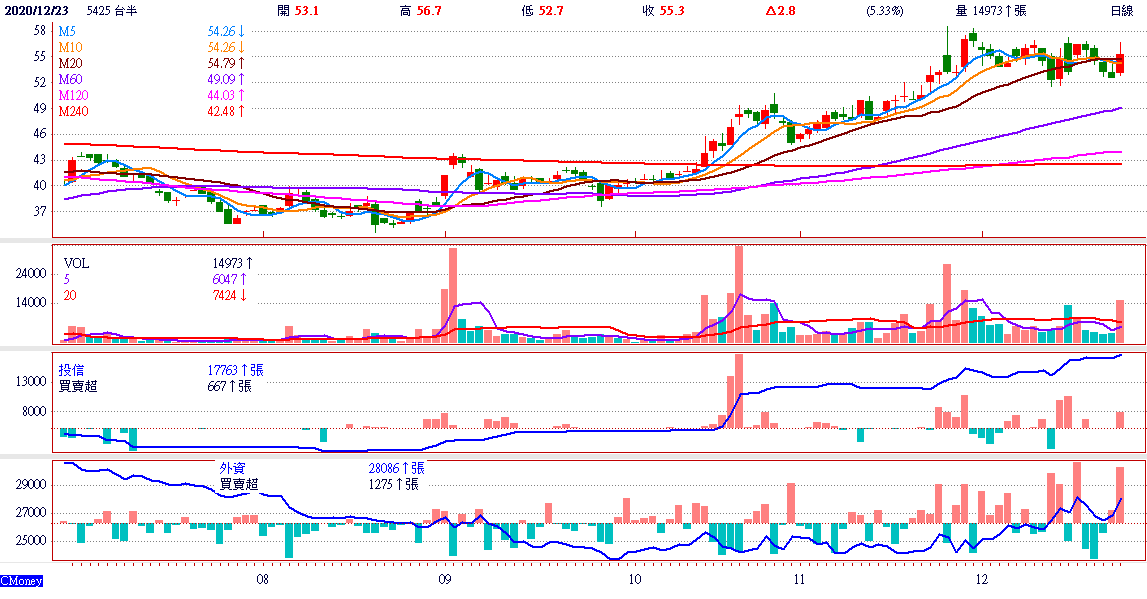The image size is (1147, 599).
Task: Click the M60 moving average legend
Action: 70,79
